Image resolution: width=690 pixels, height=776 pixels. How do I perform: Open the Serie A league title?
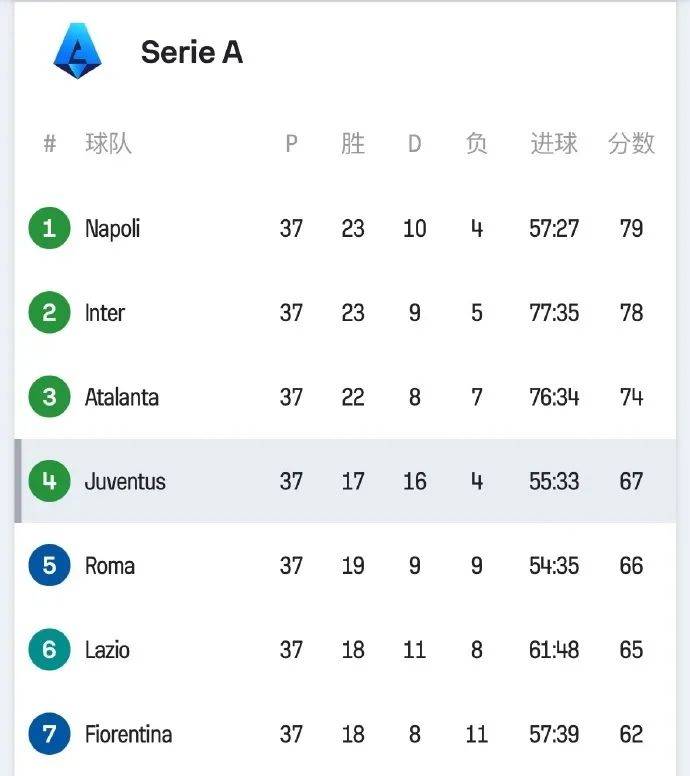coord(191,52)
